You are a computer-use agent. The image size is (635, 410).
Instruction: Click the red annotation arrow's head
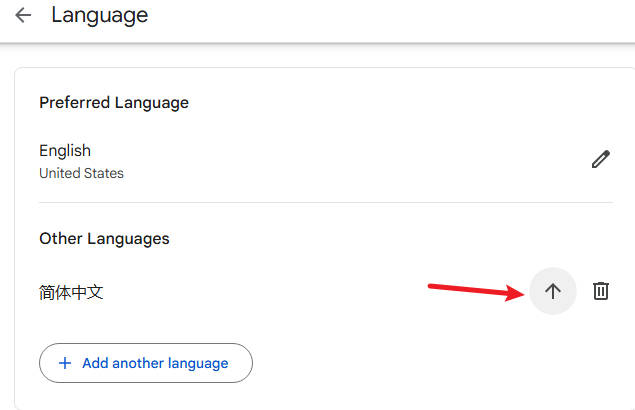515,292
